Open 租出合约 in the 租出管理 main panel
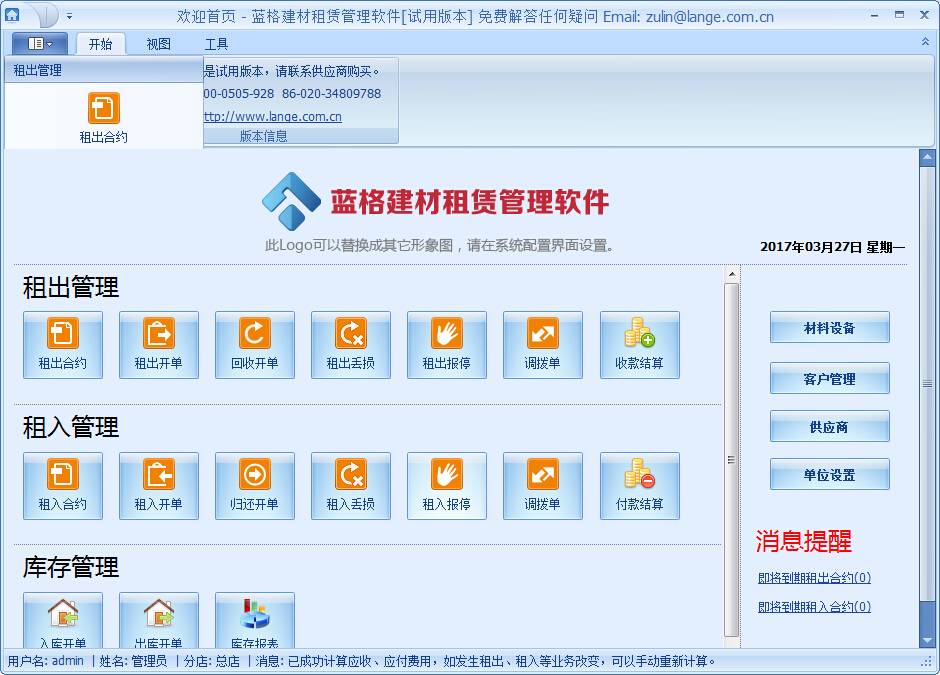The height and width of the screenshot is (675, 940). pyautogui.click(x=63, y=345)
